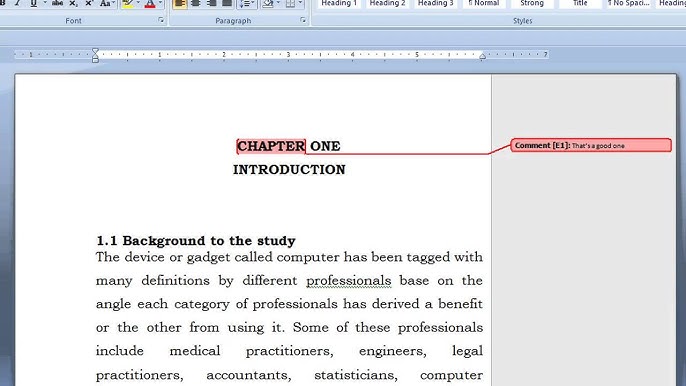This screenshot has width=686, height=386.
Task: Select center alignment icon
Action: click(196, 4)
